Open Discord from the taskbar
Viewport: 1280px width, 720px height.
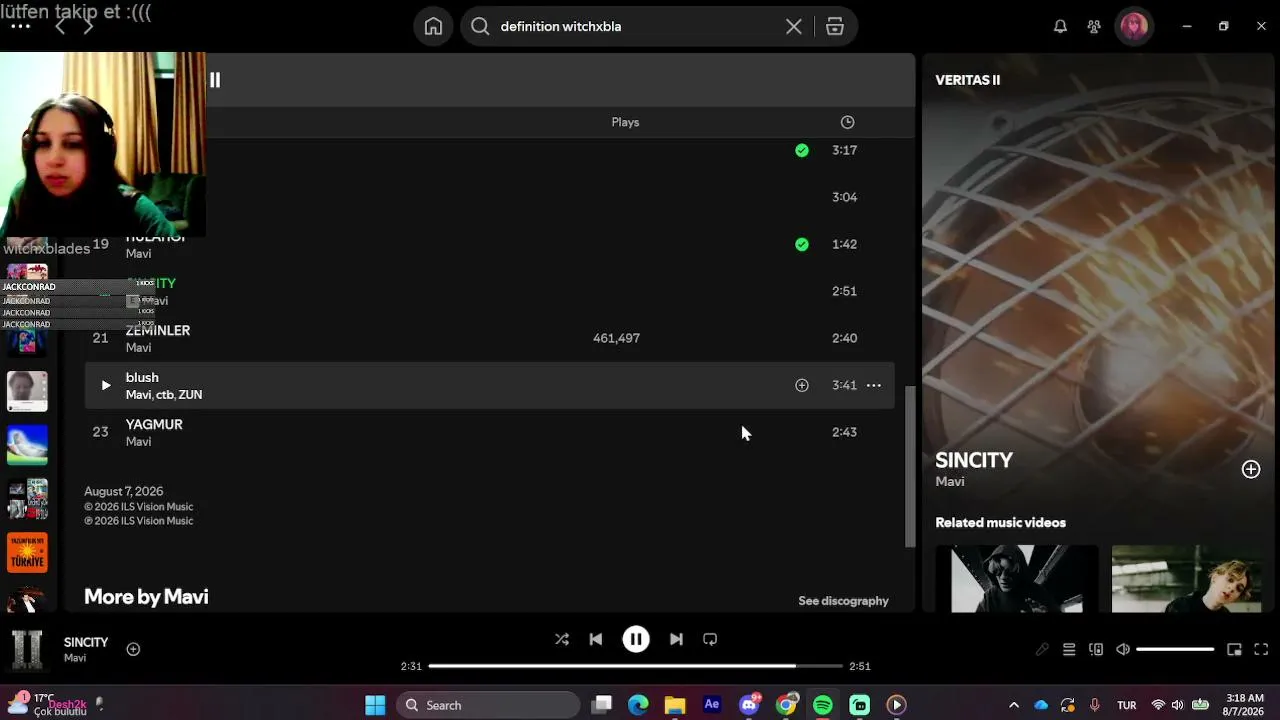point(749,705)
